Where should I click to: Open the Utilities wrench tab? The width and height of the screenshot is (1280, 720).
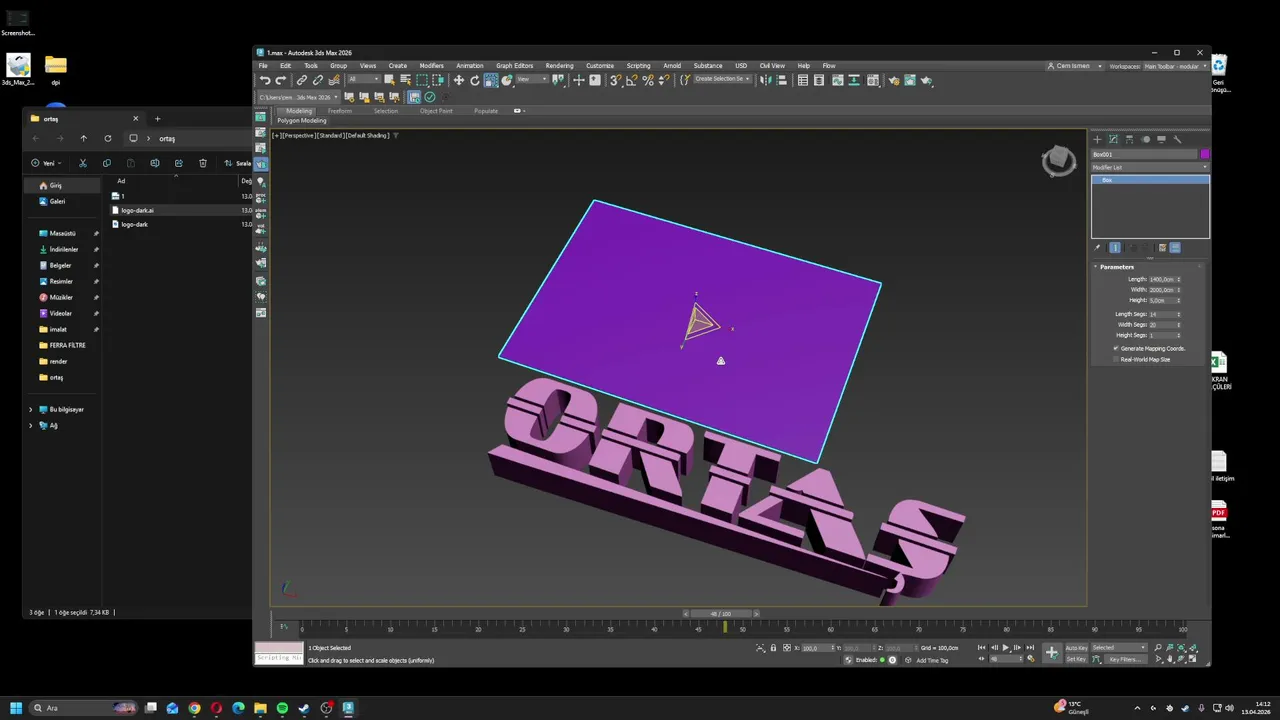coord(1178,139)
